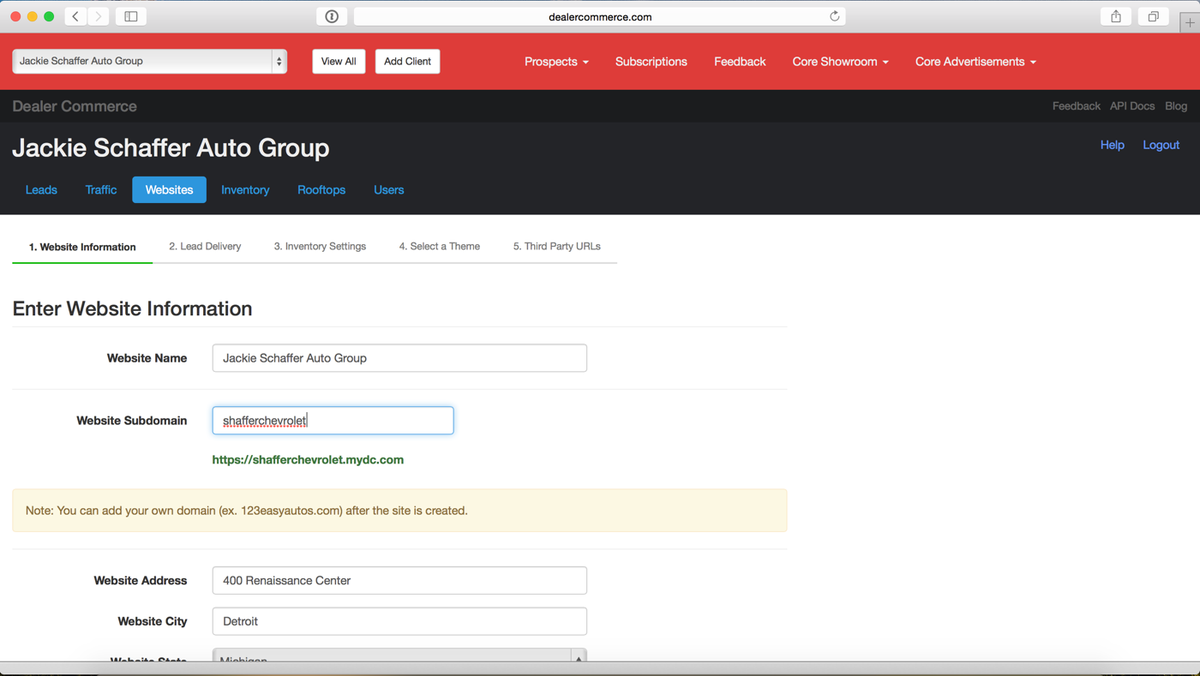Click into the Website Address field
Viewport: 1200px width, 676px height.
(399, 580)
